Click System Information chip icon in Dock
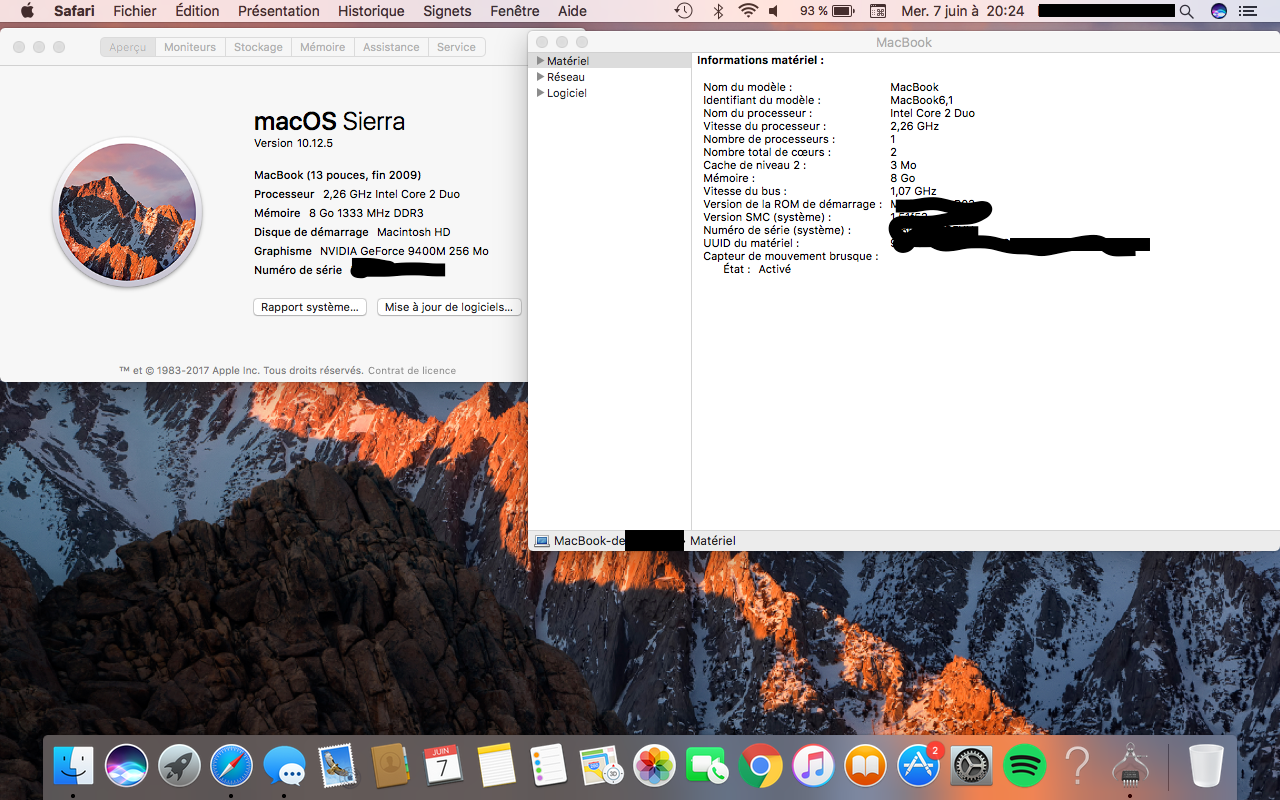 click(x=1130, y=767)
